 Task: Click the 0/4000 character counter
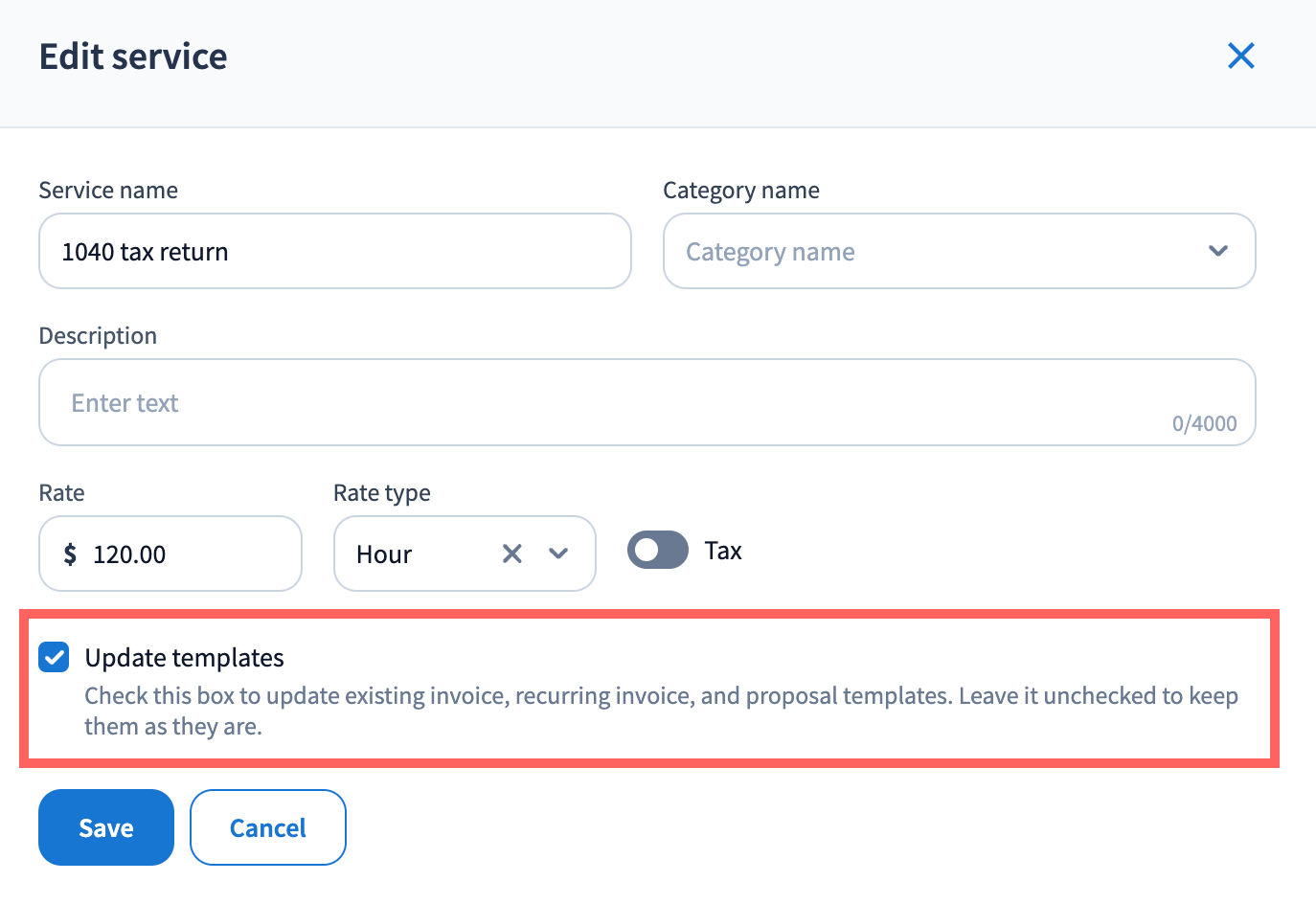tap(1204, 423)
